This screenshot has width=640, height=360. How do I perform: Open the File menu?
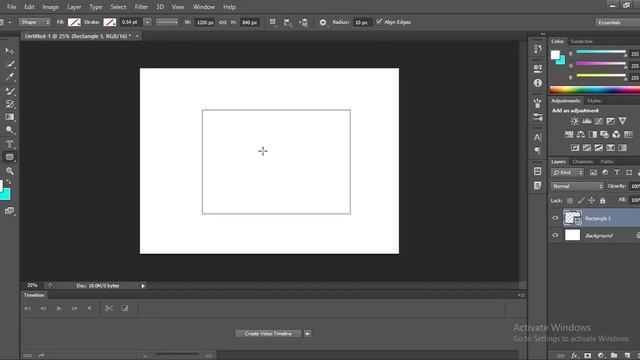point(11,7)
